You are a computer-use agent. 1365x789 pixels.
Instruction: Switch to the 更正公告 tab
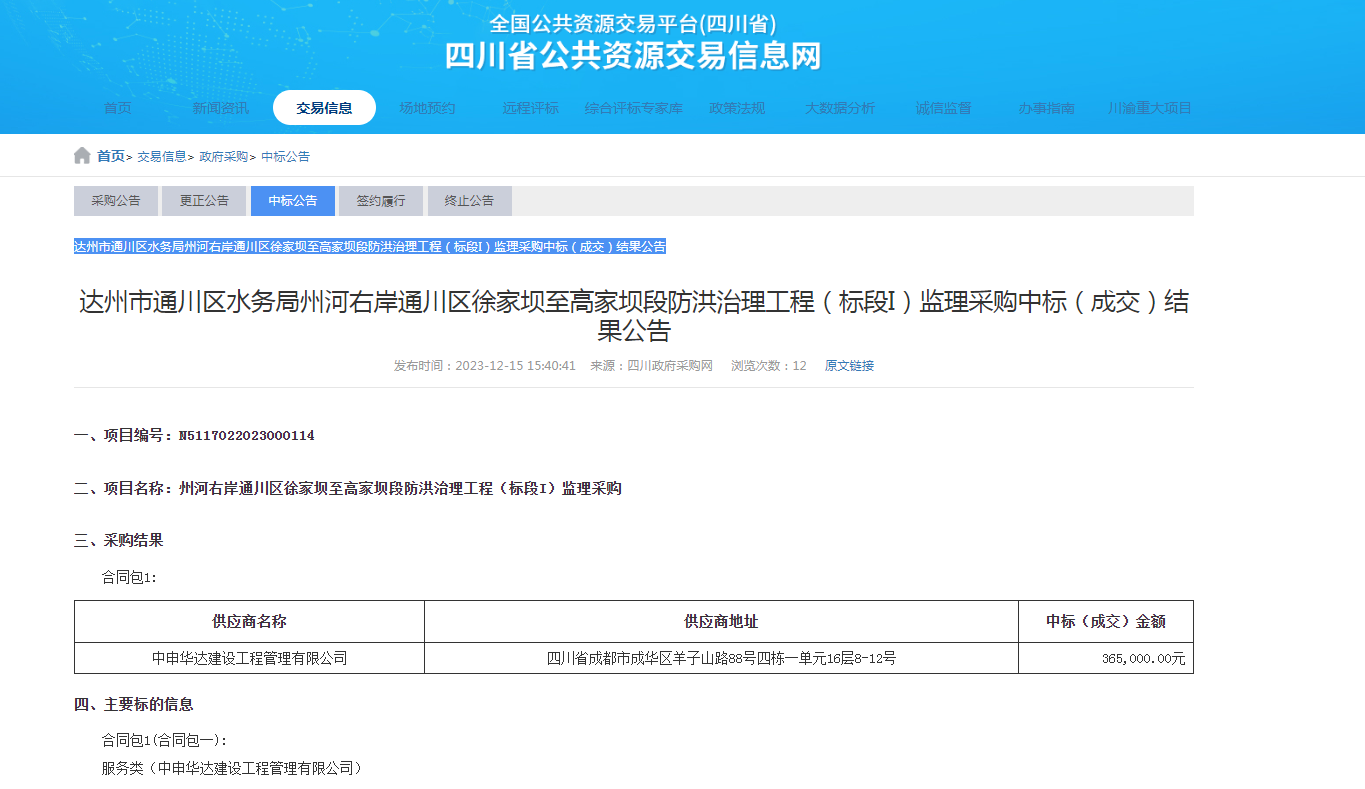point(204,201)
